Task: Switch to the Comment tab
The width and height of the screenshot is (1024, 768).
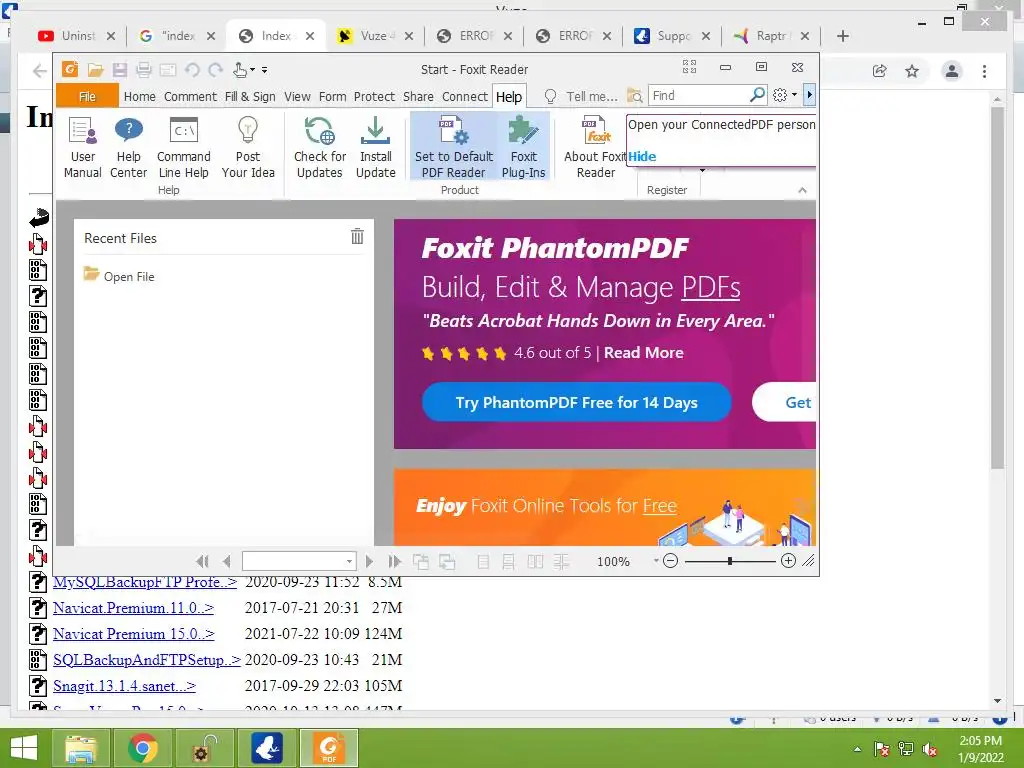Action: coord(190,97)
